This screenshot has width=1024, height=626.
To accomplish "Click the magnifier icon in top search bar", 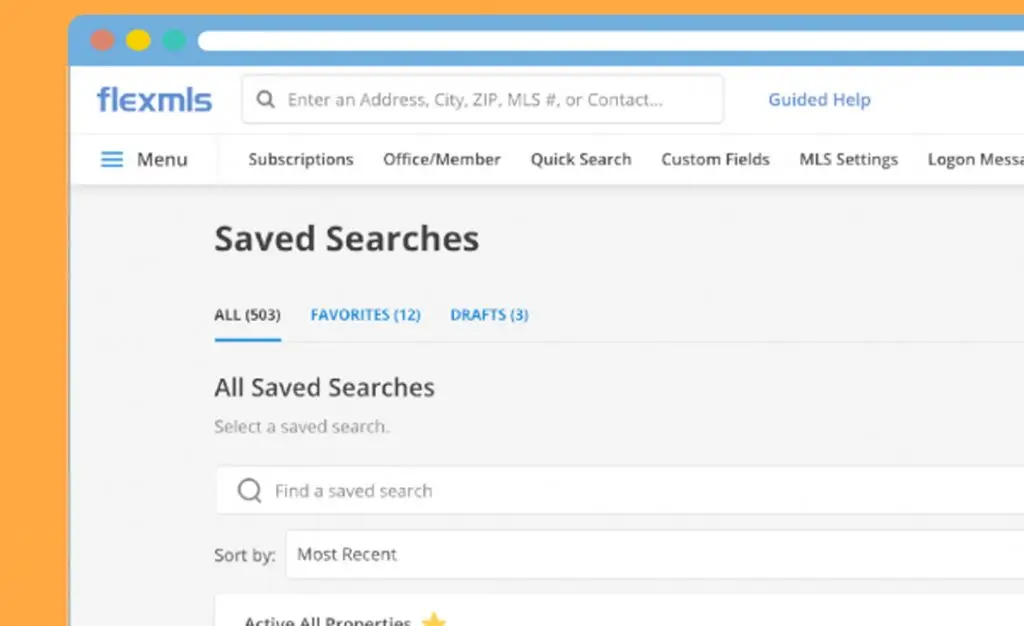I will coord(265,100).
